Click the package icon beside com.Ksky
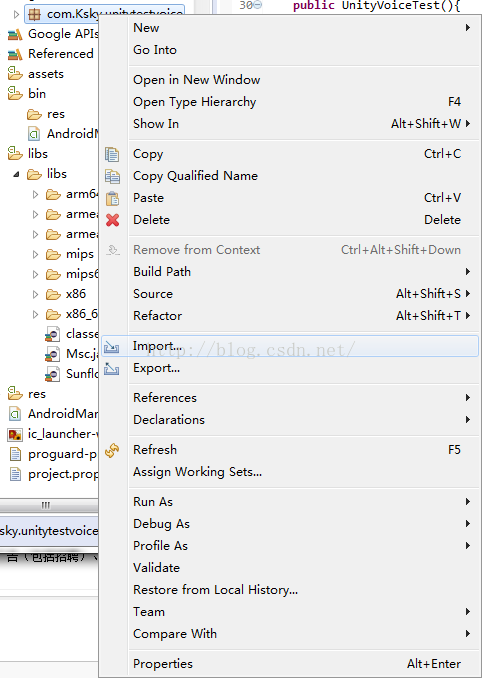The image size is (482, 678). coord(34,14)
